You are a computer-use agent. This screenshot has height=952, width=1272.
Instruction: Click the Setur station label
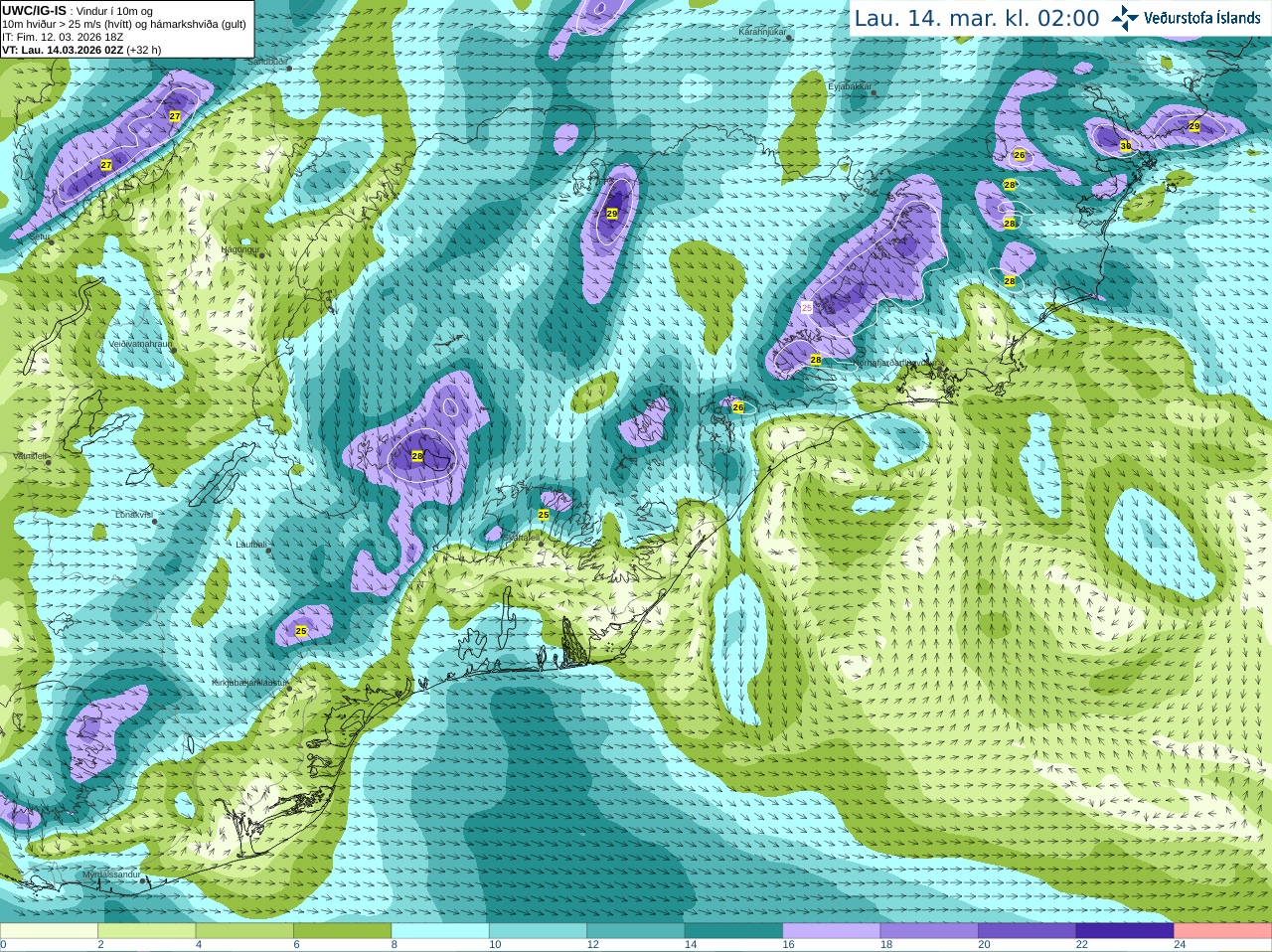pyautogui.click(x=40, y=238)
